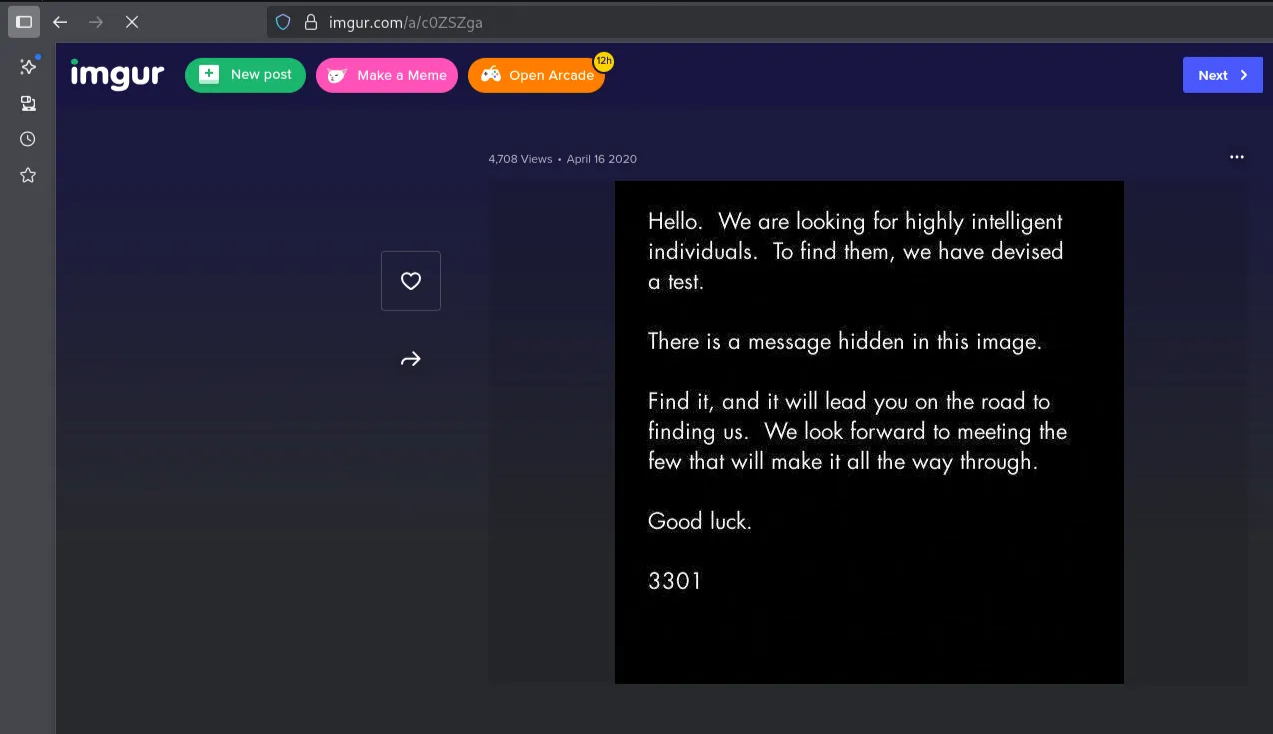The image size is (1273, 734).
Task: Favorite the post with heart icon
Action: pyautogui.click(x=411, y=281)
